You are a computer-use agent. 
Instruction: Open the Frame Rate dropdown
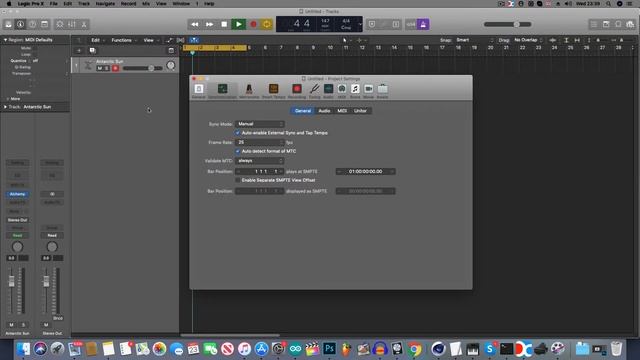(260, 142)
